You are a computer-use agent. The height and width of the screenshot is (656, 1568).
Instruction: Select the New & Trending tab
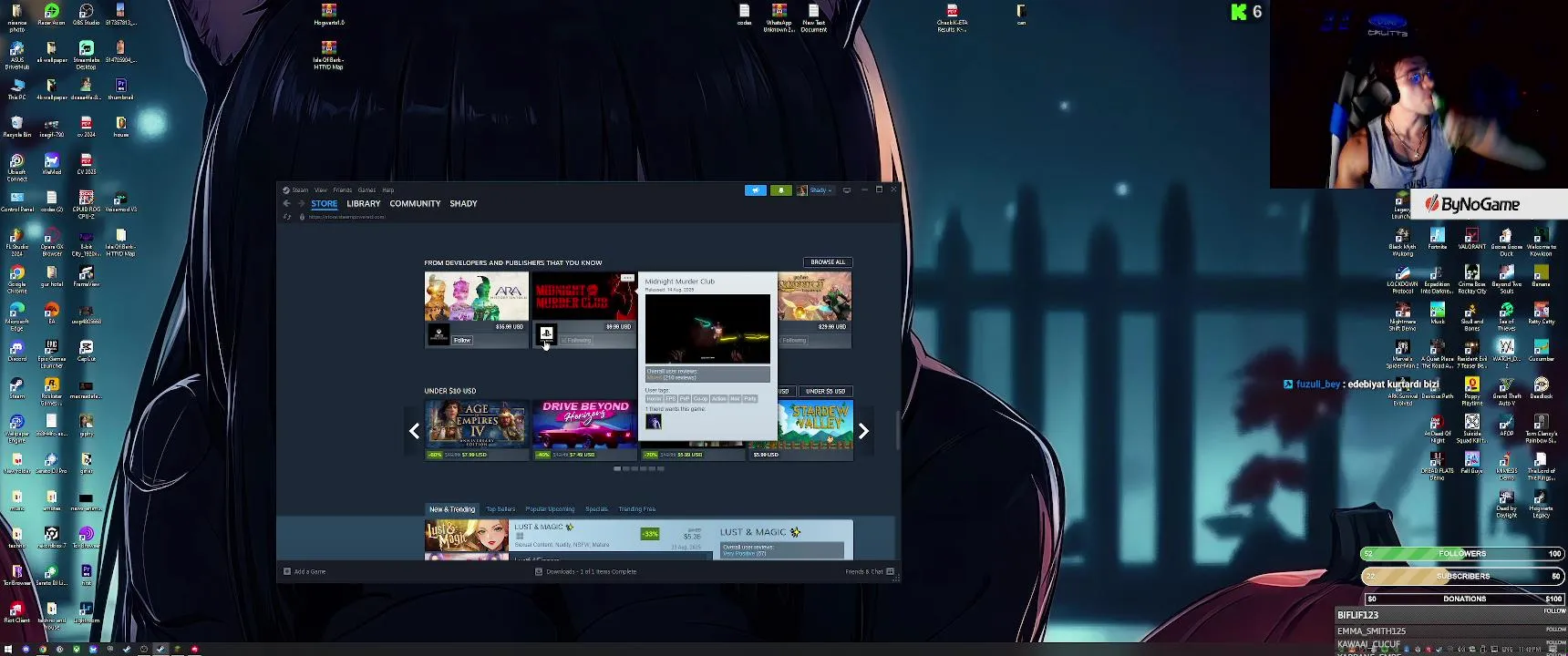point(452,509)
